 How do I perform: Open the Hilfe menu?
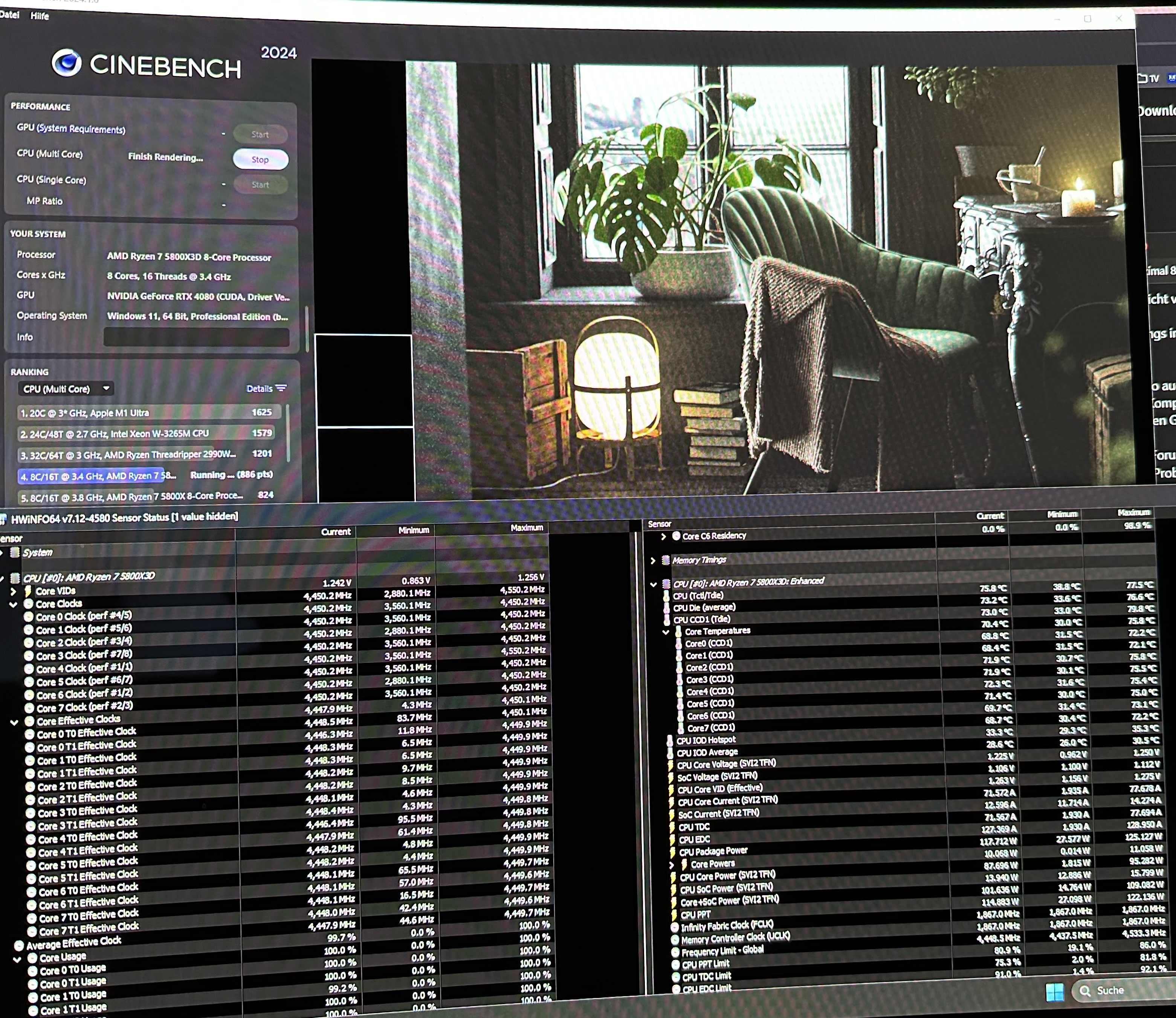(x=39, y=16)
